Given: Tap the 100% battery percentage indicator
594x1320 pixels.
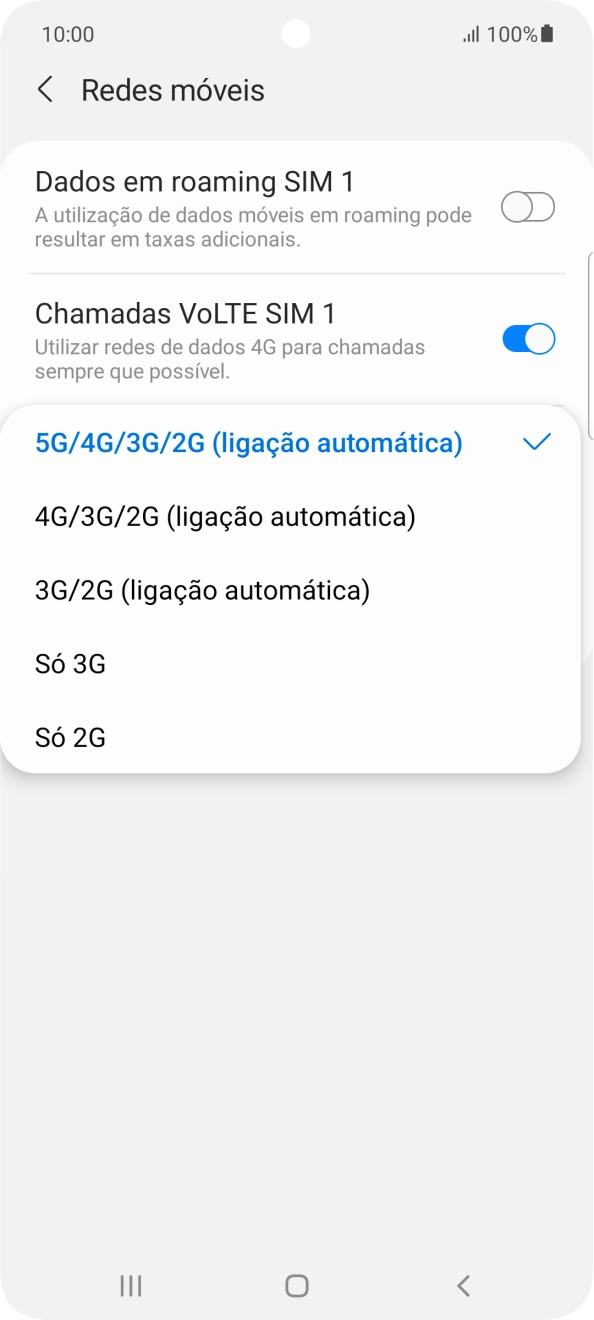Looking at the screenshot, I should (512, 34).
